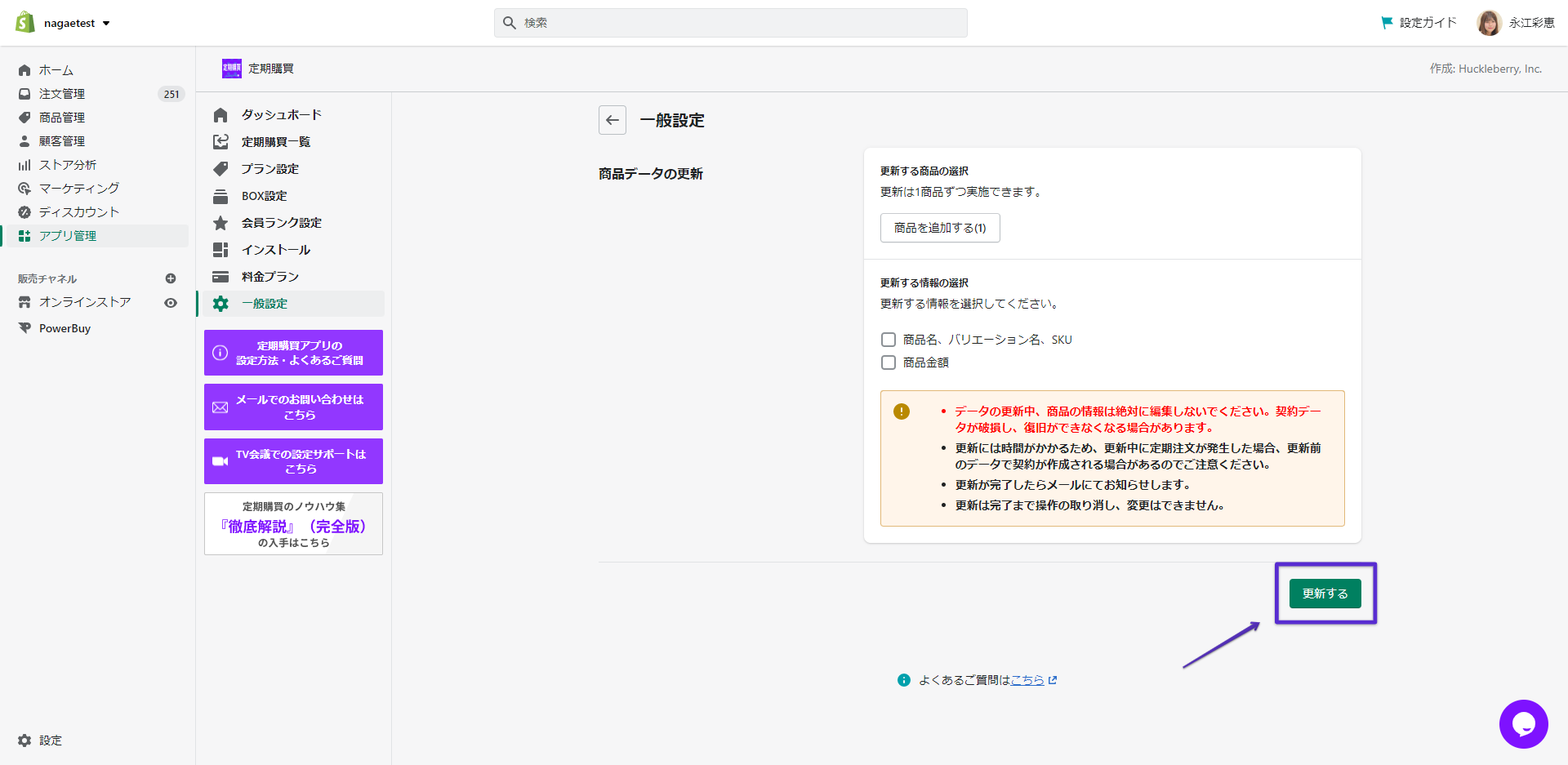This screenshot has width=1568, height=765.
Task: Click the teal info icon by FAQ
Action: coord(904,680)
